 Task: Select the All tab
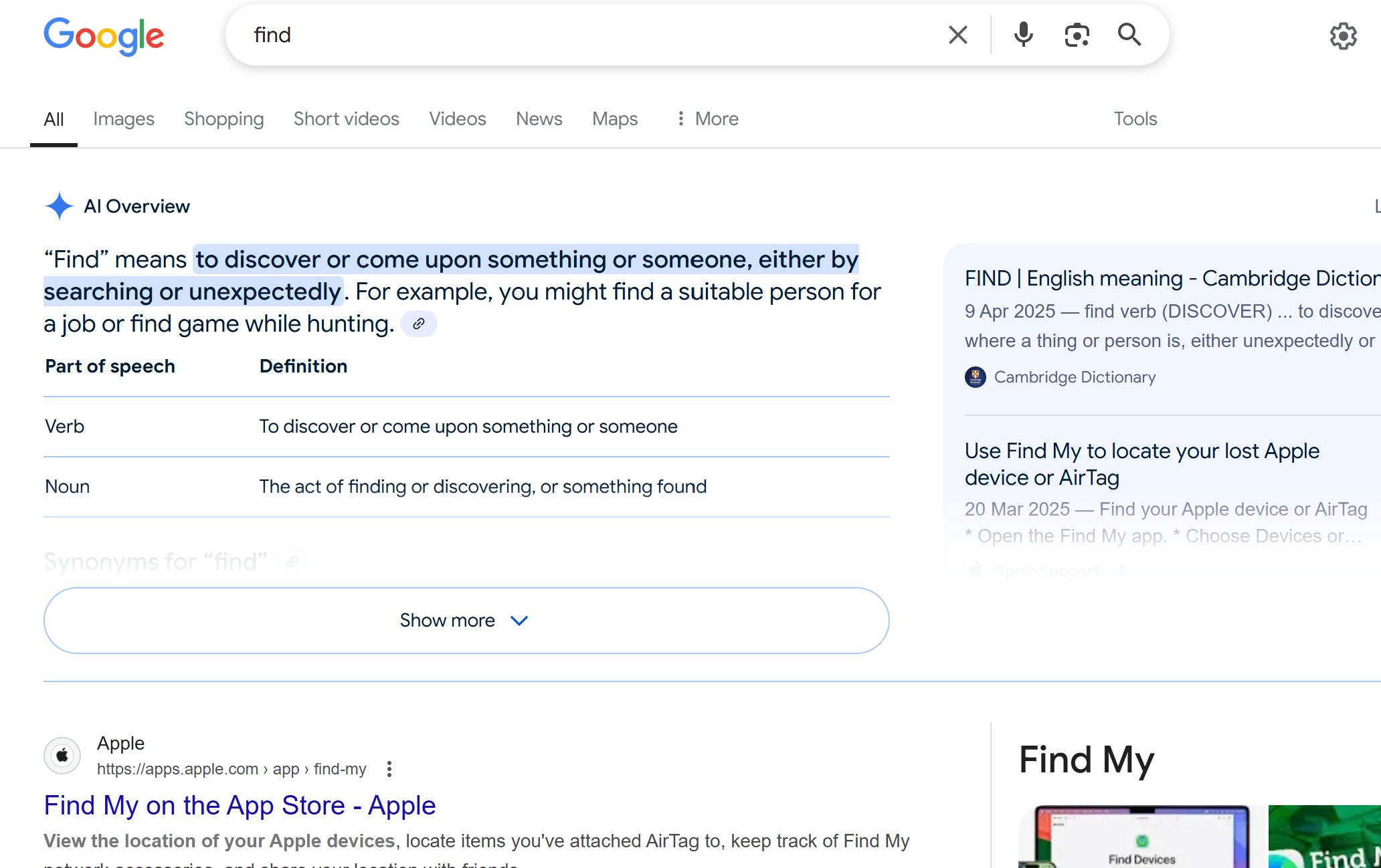click(54, 119)
